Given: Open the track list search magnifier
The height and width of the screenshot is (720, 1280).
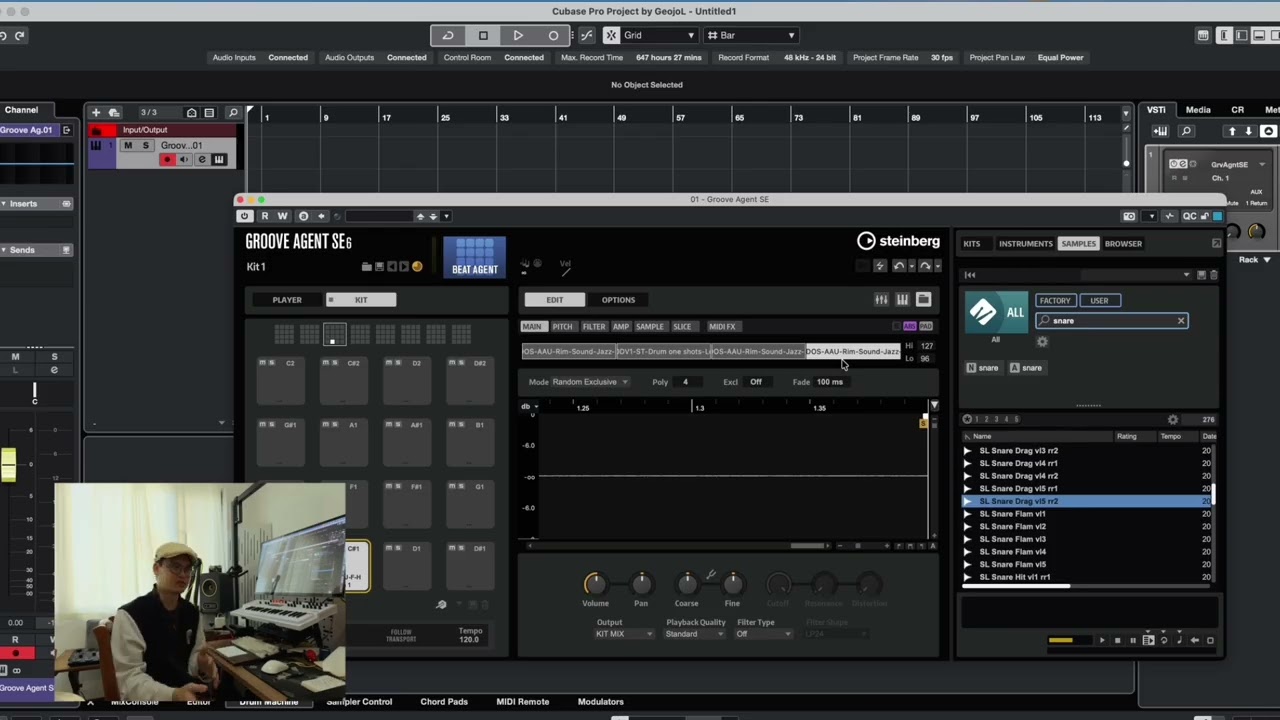Looking at the screenshot, I should 233,112.
